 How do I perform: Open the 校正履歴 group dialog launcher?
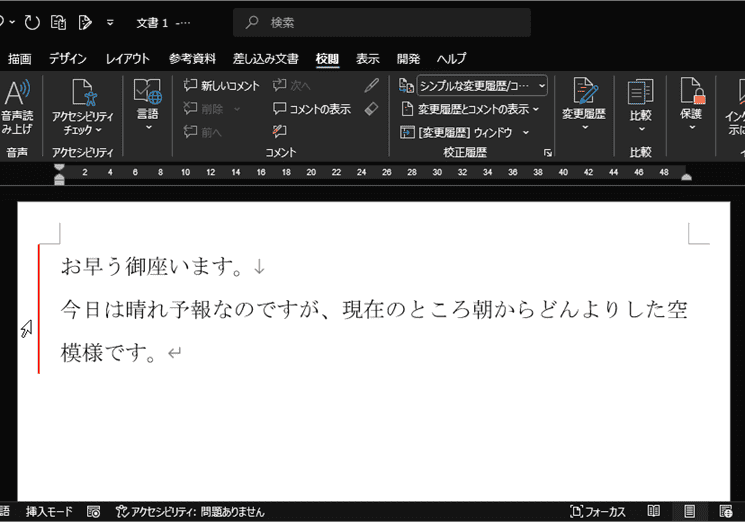pyautogui.click(x=547, y=153)
